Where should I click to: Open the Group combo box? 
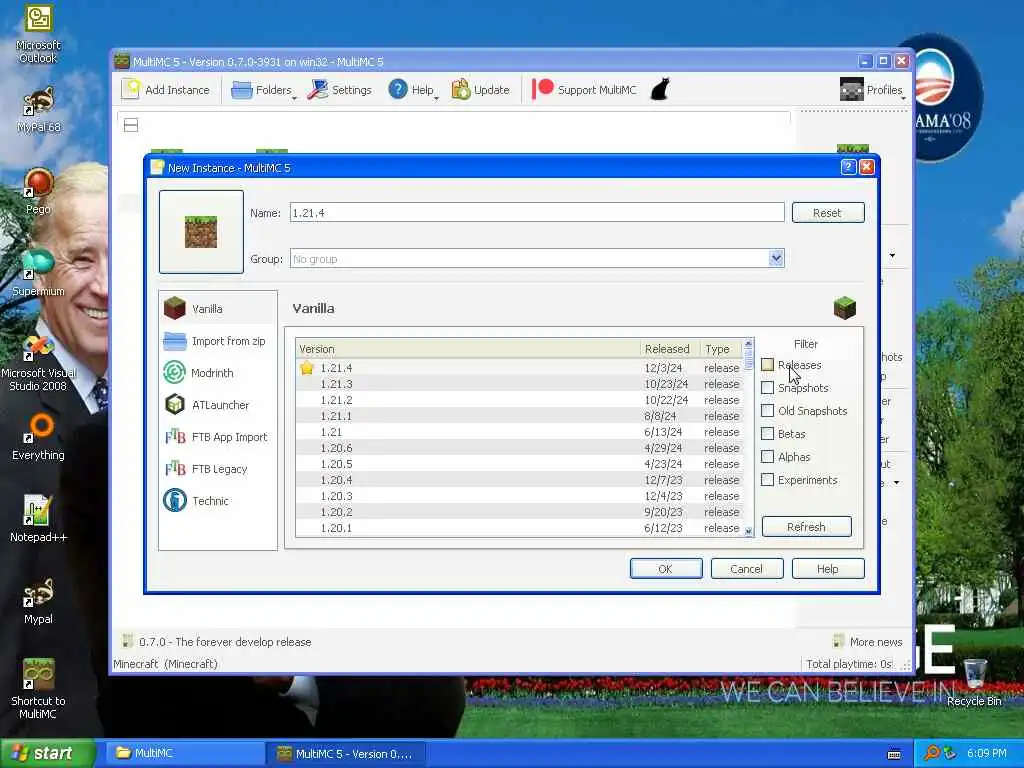[537, 259]
